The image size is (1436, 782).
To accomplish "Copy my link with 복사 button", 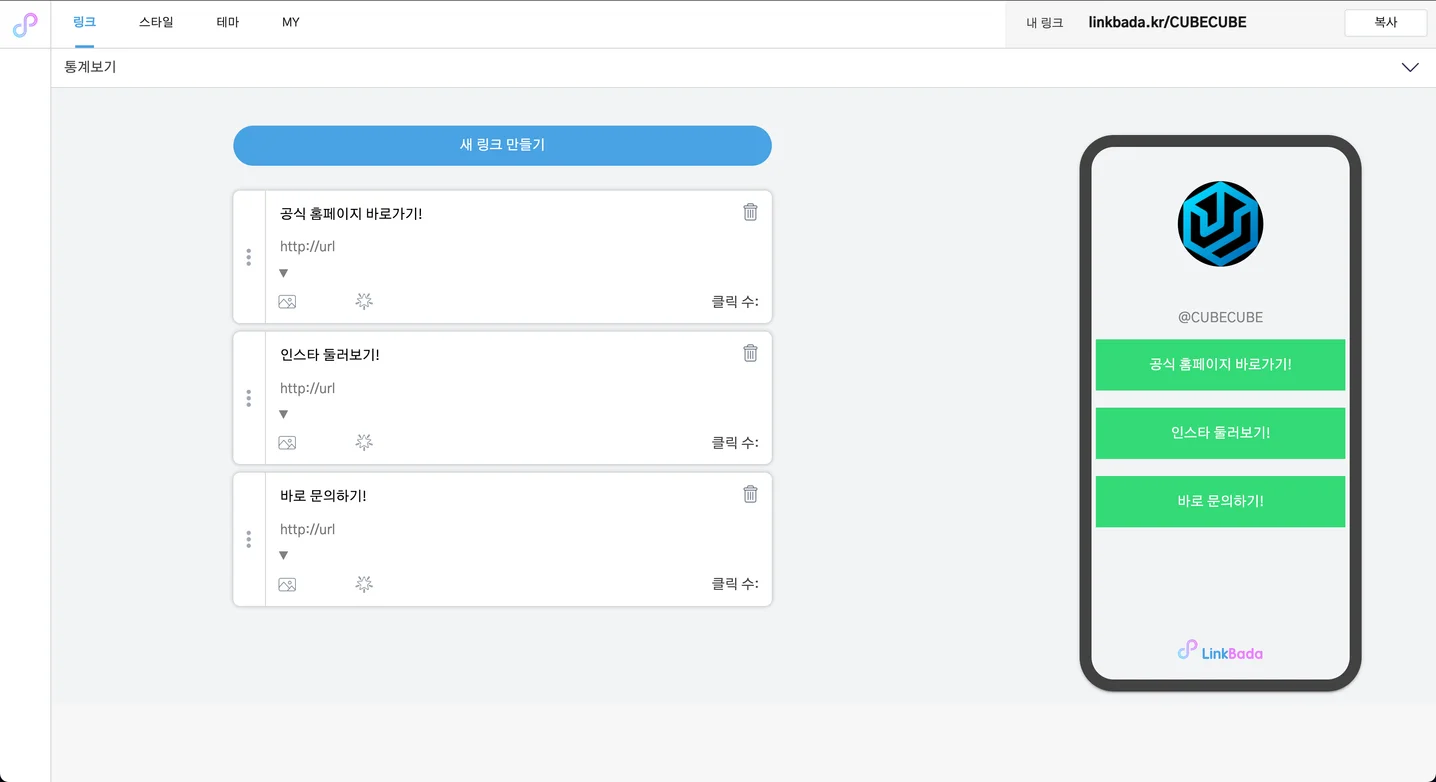I will point(1385,22).
